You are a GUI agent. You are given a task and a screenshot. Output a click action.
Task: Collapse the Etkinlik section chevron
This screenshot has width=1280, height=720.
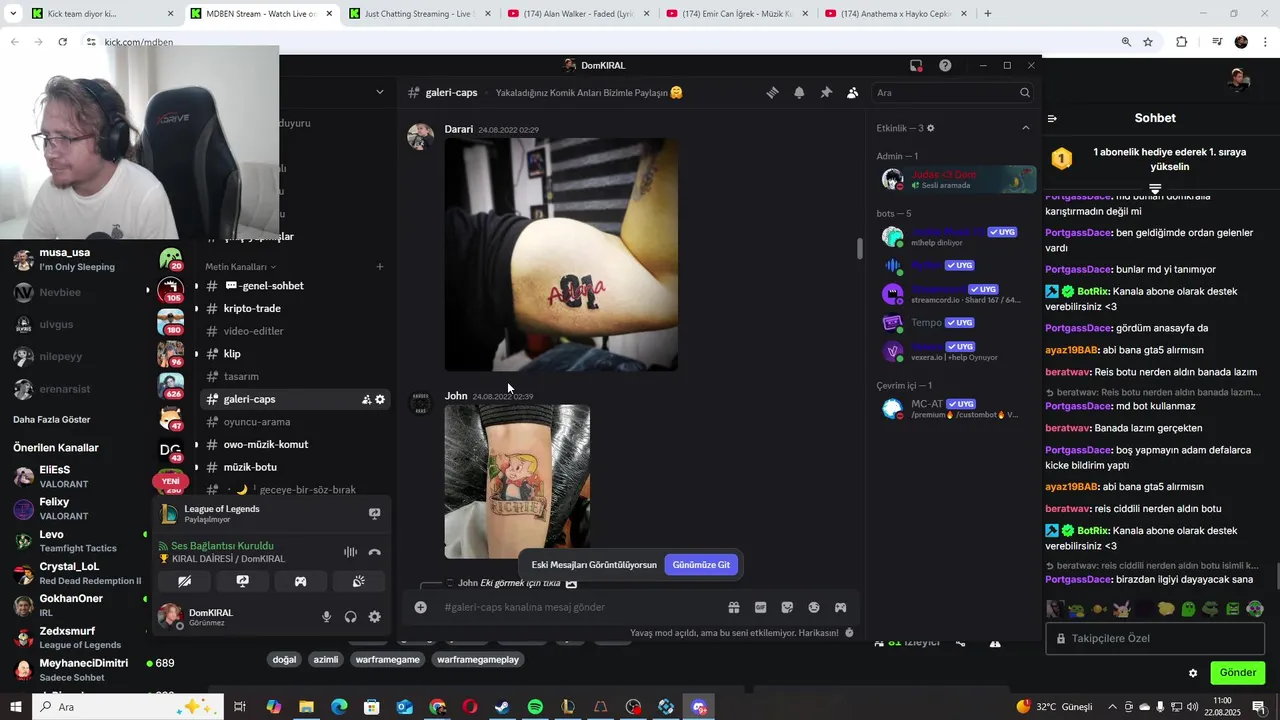click(1025, 128)
